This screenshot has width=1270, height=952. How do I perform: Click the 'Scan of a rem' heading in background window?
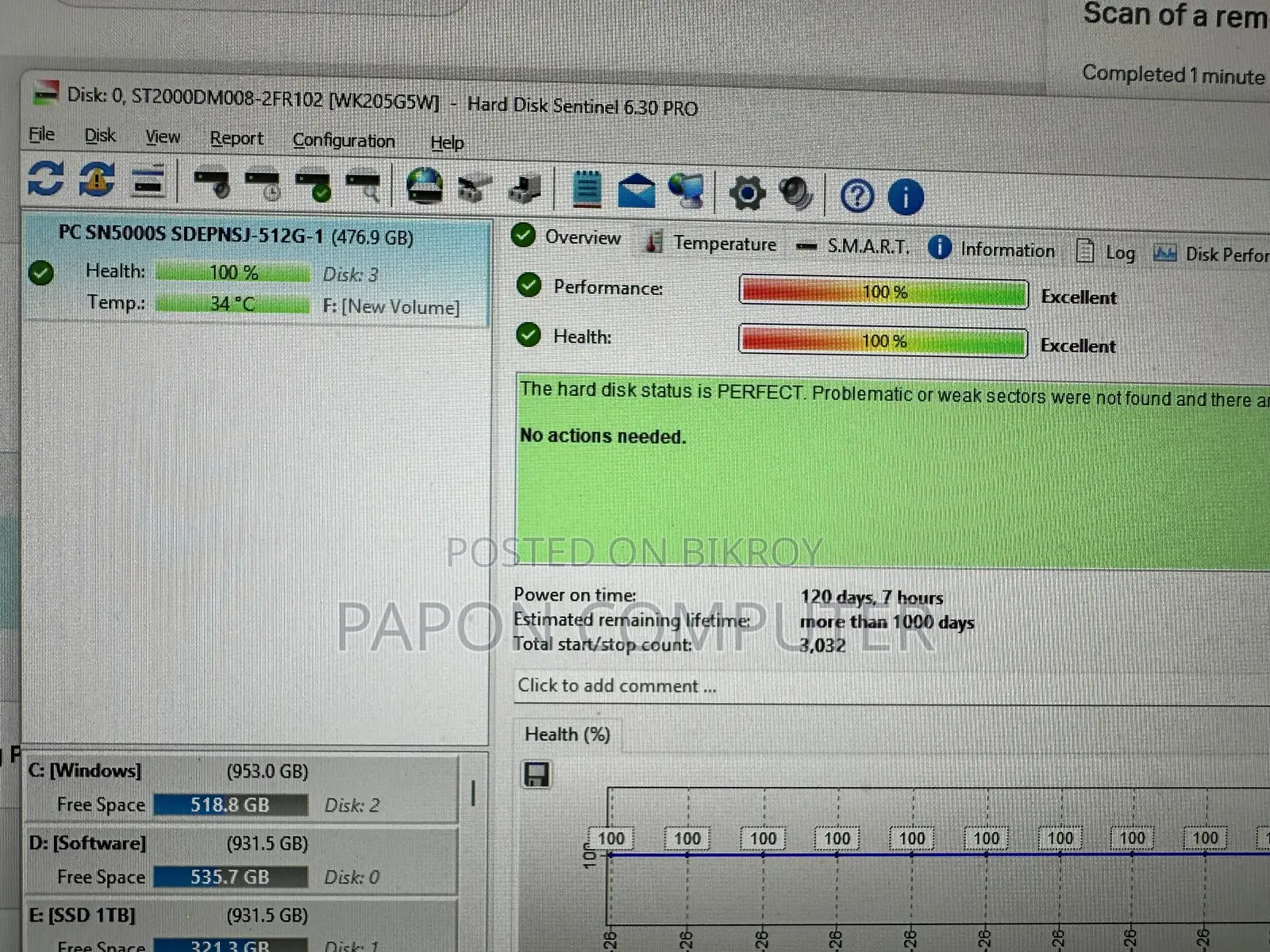pyautogui.click(x=1176, y=15)
